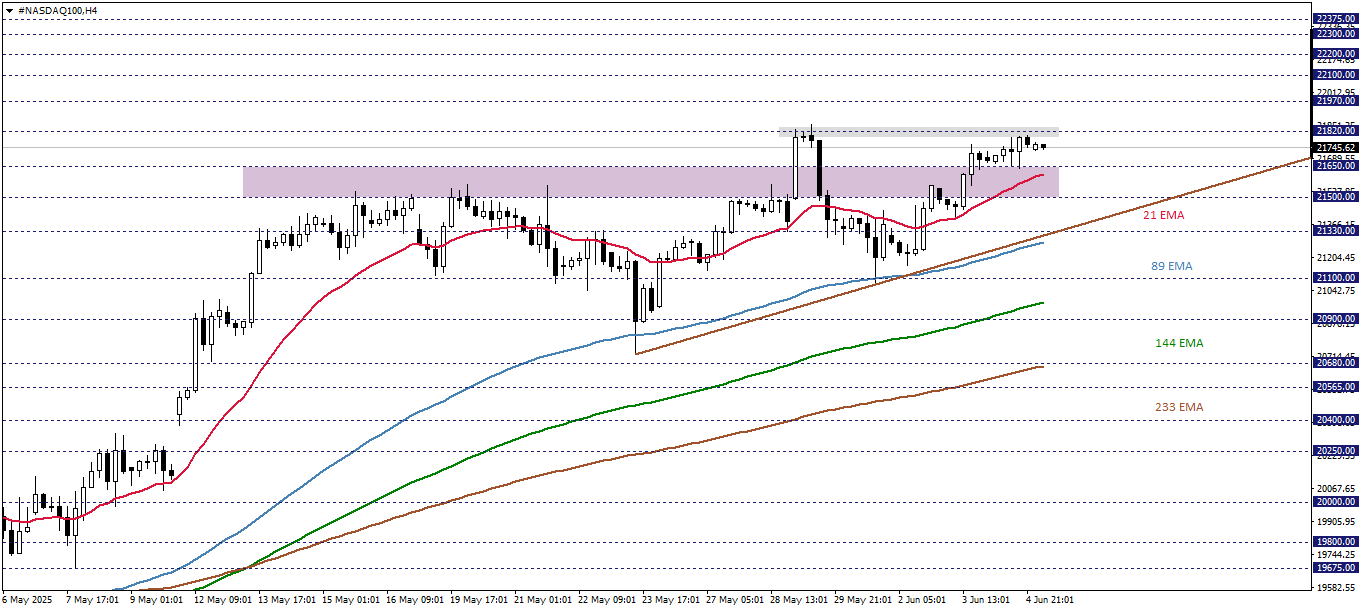The height and width of the screenshot is (611, 1362).
Task: Click the 15 May 01:01 time label
Action: point(351,600)
